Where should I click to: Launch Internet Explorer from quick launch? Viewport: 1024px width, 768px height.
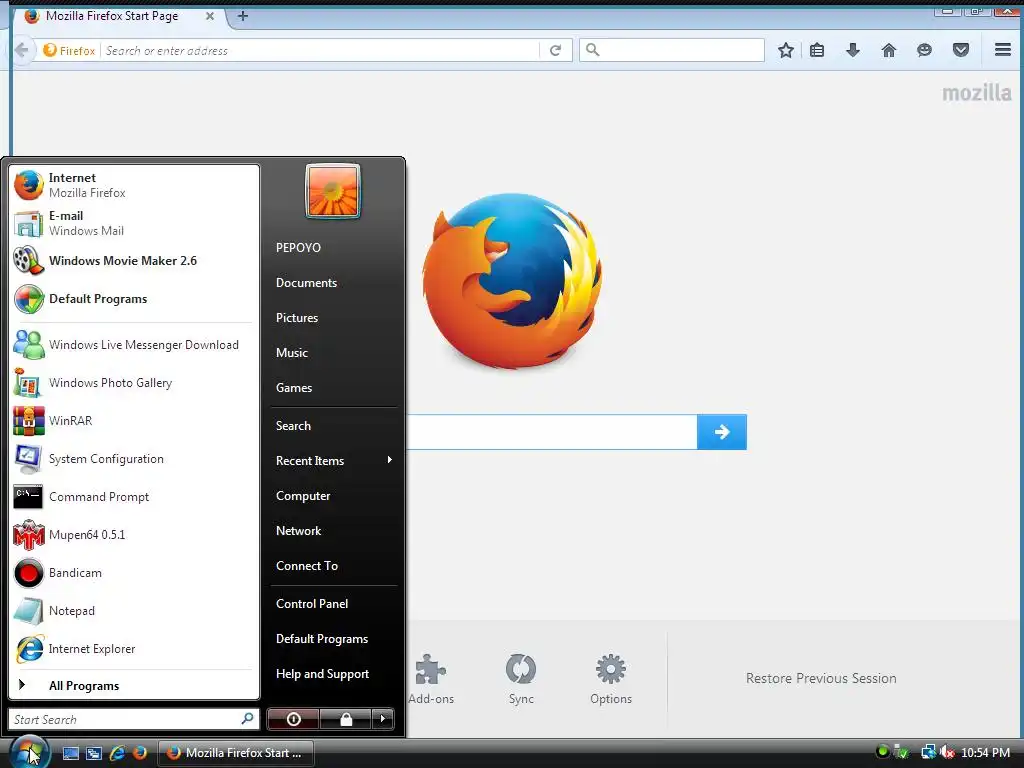(x=118, y=753)
